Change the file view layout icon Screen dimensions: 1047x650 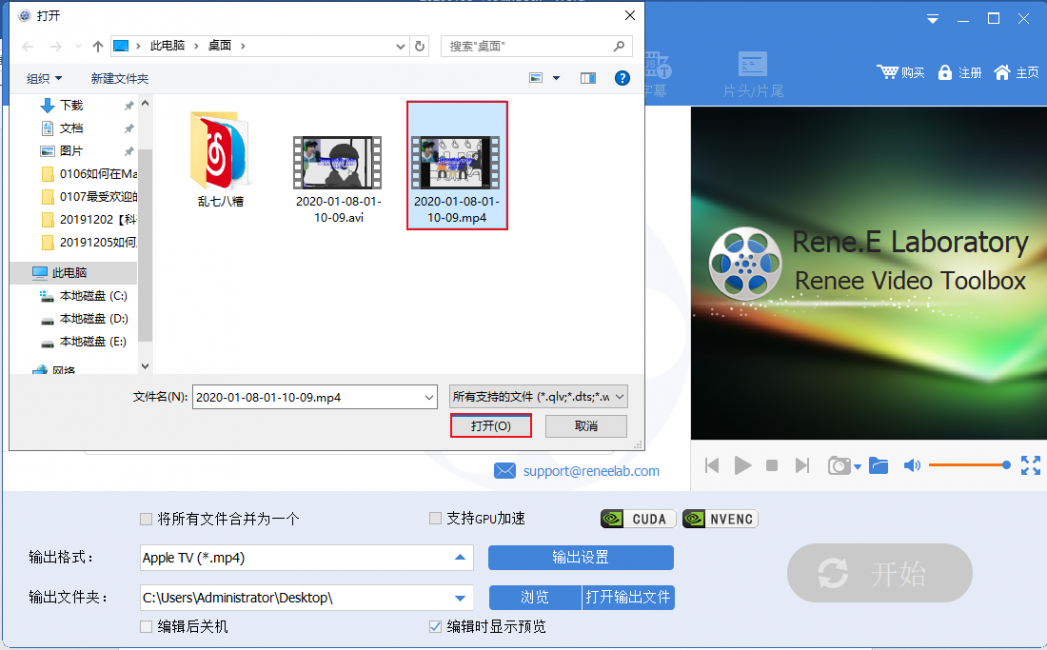tap(536, 78)
